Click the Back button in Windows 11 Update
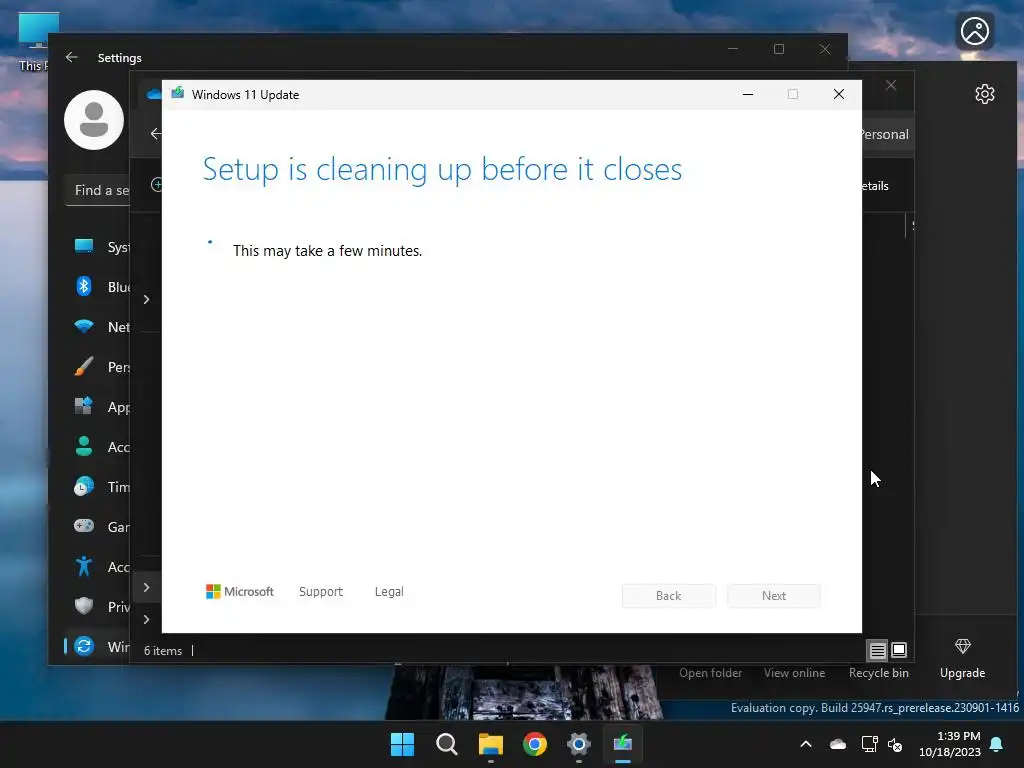 click(x=668, y=596)
